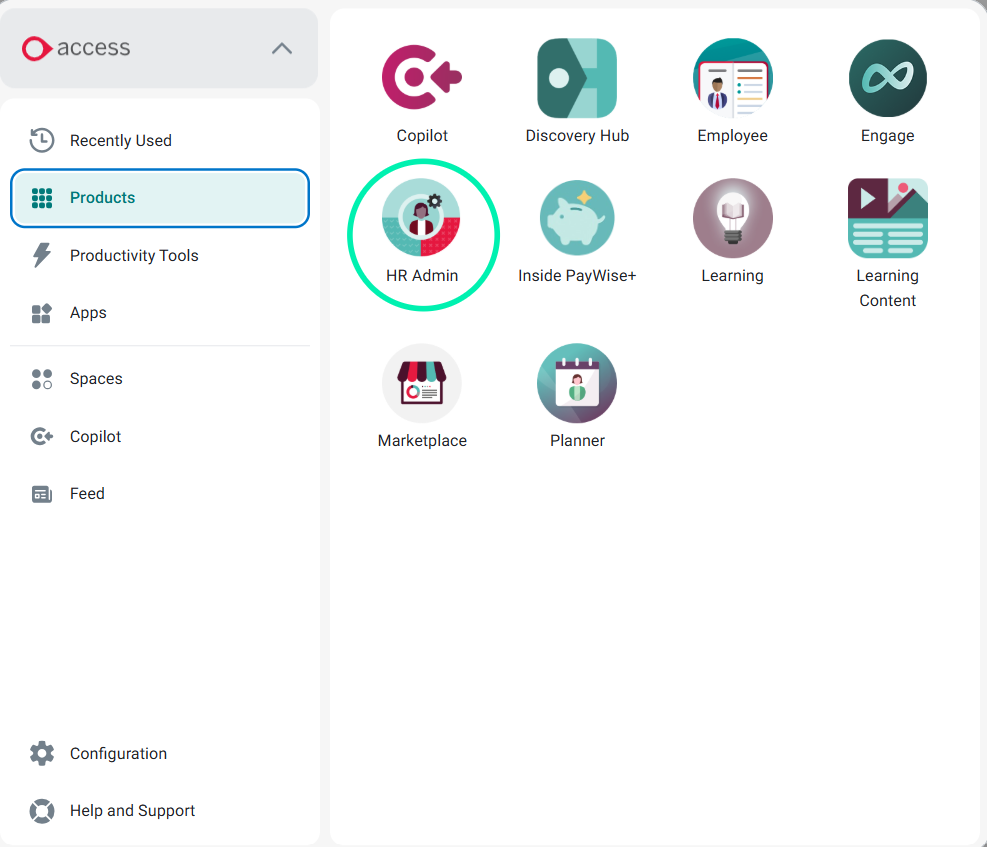
Task: Launch the HR Admin product icon
Action: (422, 218)
